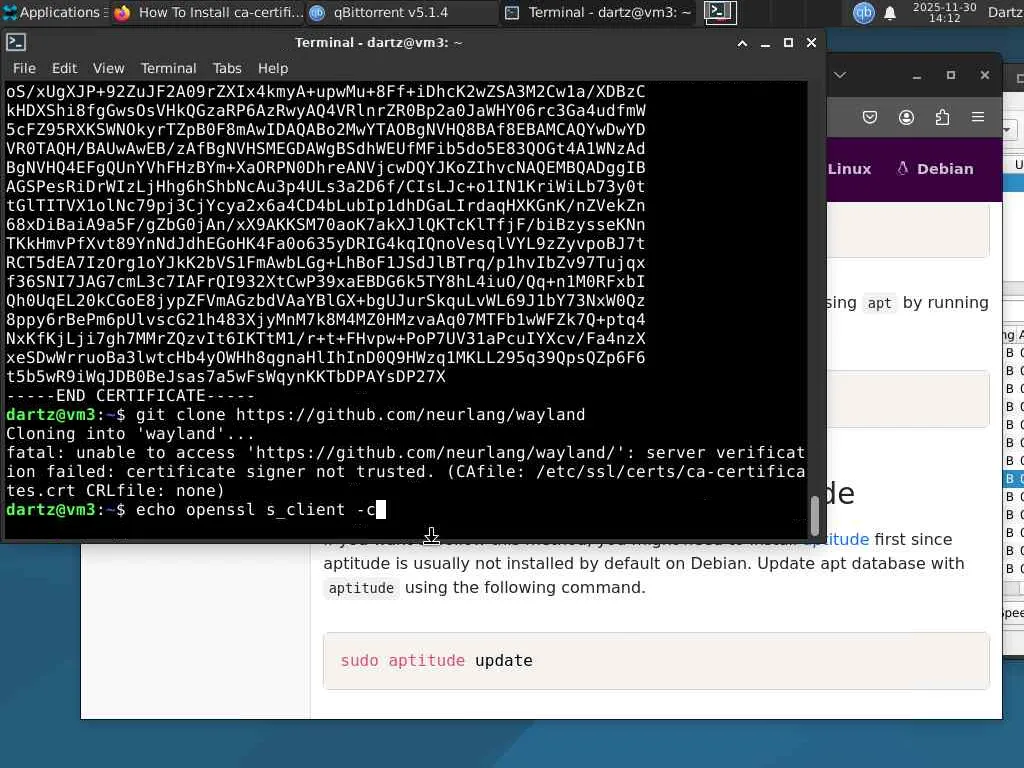Viewport: 1024px width, 768px height.
Task: Minimize the Terminal window
Action: (765, 43)
